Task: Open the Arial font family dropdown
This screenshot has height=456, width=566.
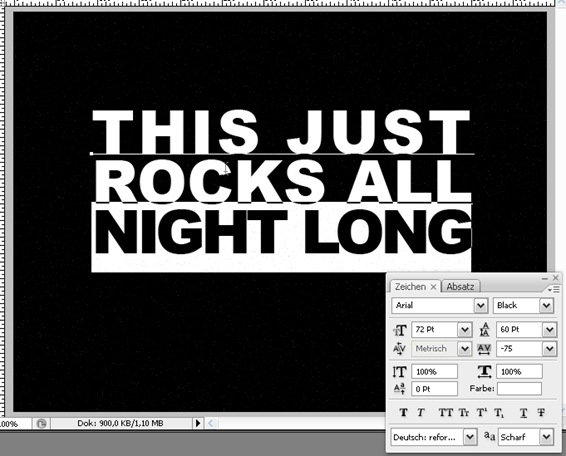Action: click(480, 306)
